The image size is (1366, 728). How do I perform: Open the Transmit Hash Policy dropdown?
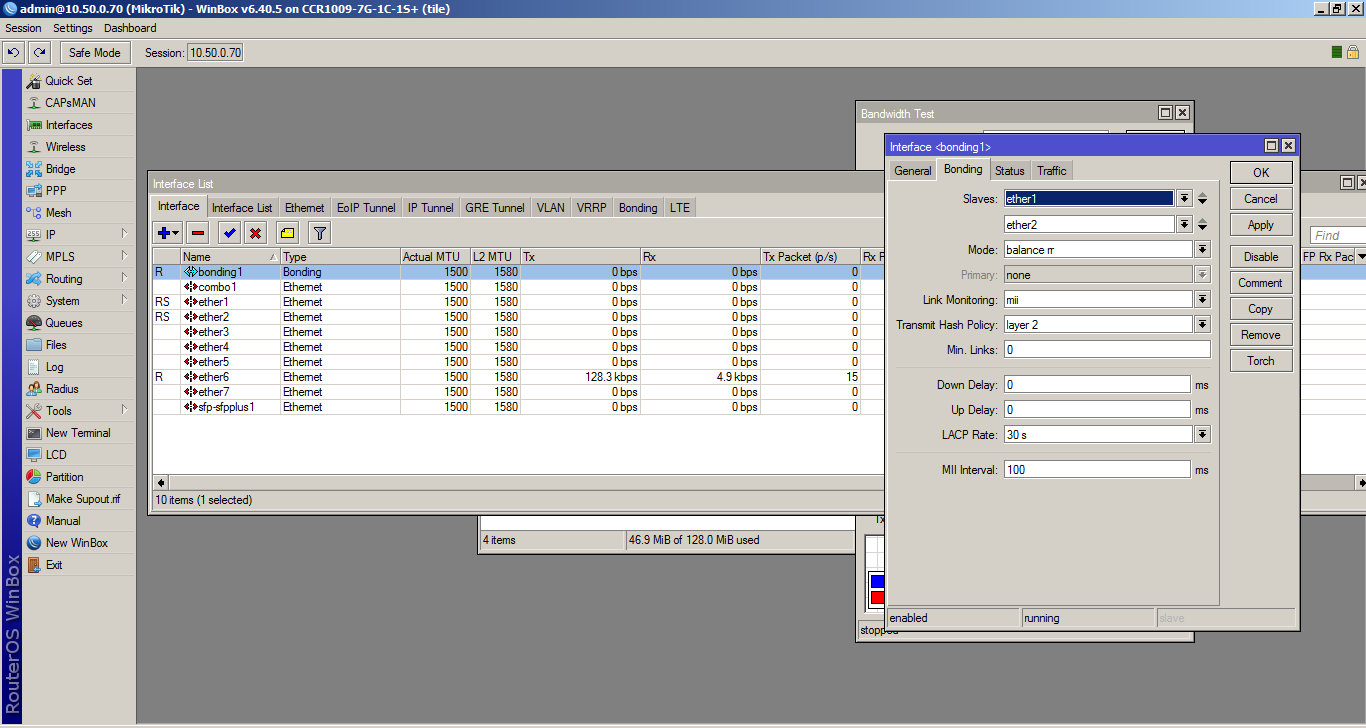click(x=1202, y=325)
